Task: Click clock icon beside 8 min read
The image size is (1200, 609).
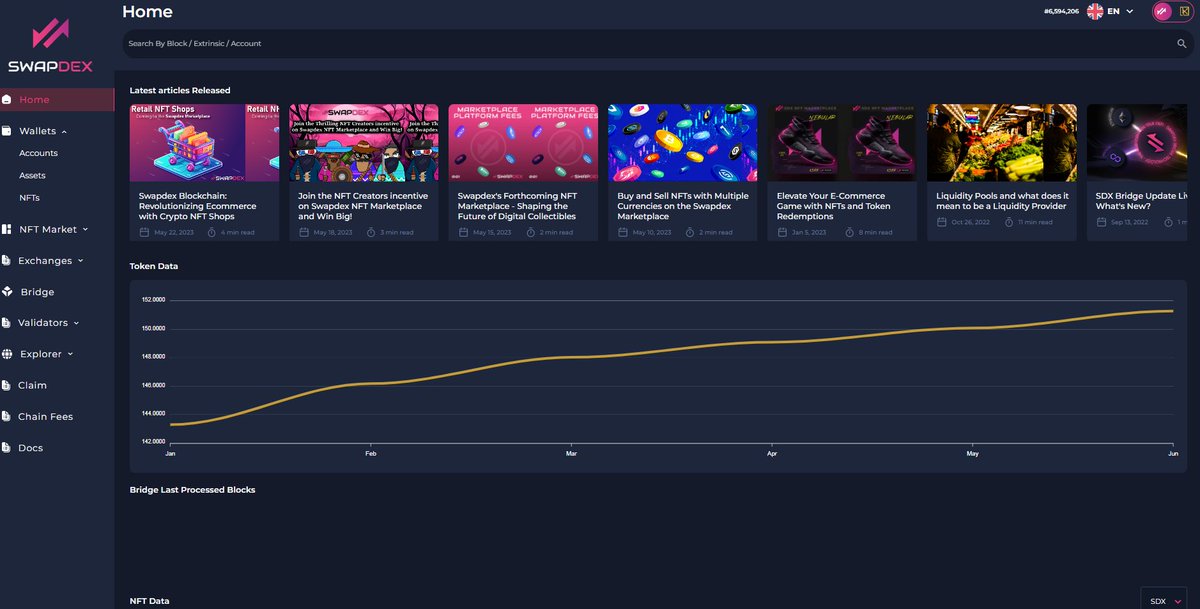Action: coord(849,232)
